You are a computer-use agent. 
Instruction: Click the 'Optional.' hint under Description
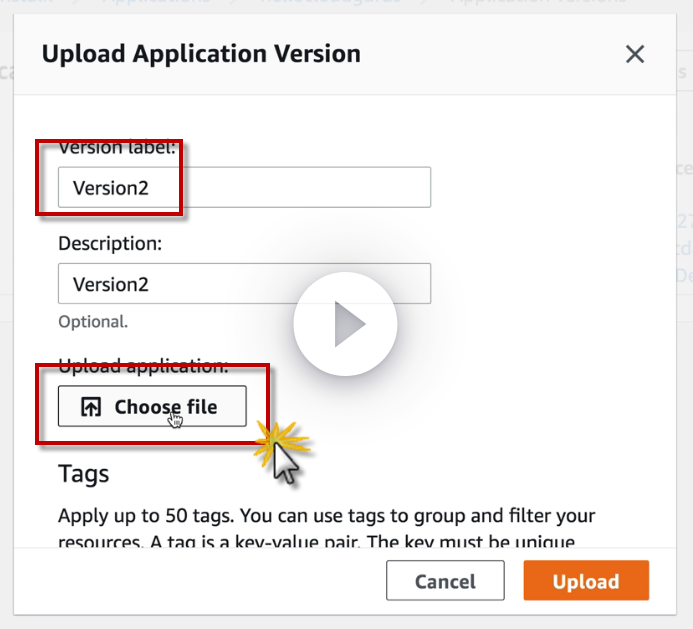coord(93,322)
